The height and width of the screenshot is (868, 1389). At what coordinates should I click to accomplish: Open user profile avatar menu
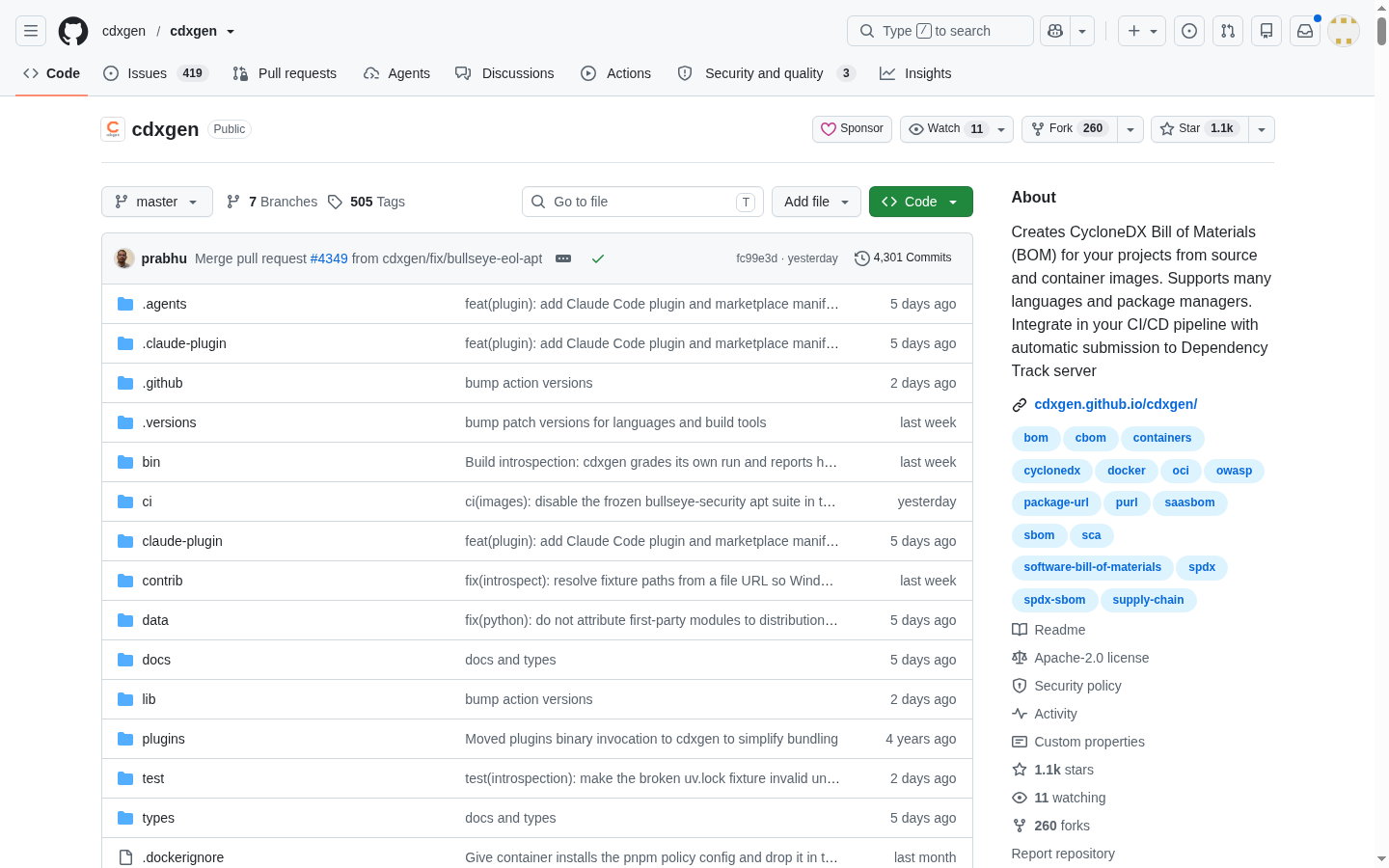click(1344, 31)
